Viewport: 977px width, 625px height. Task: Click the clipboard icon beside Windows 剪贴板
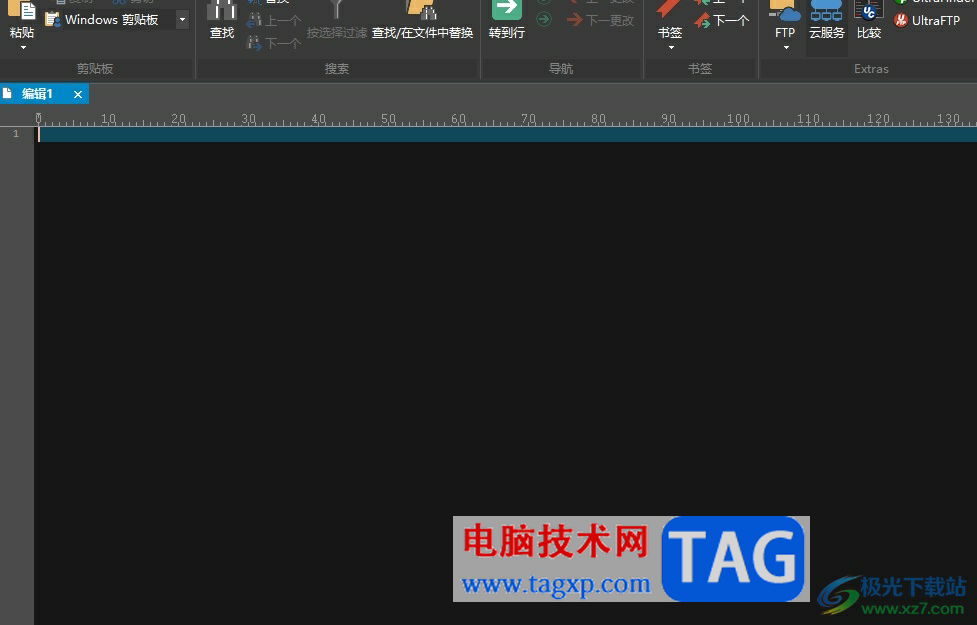pos(52,20)
